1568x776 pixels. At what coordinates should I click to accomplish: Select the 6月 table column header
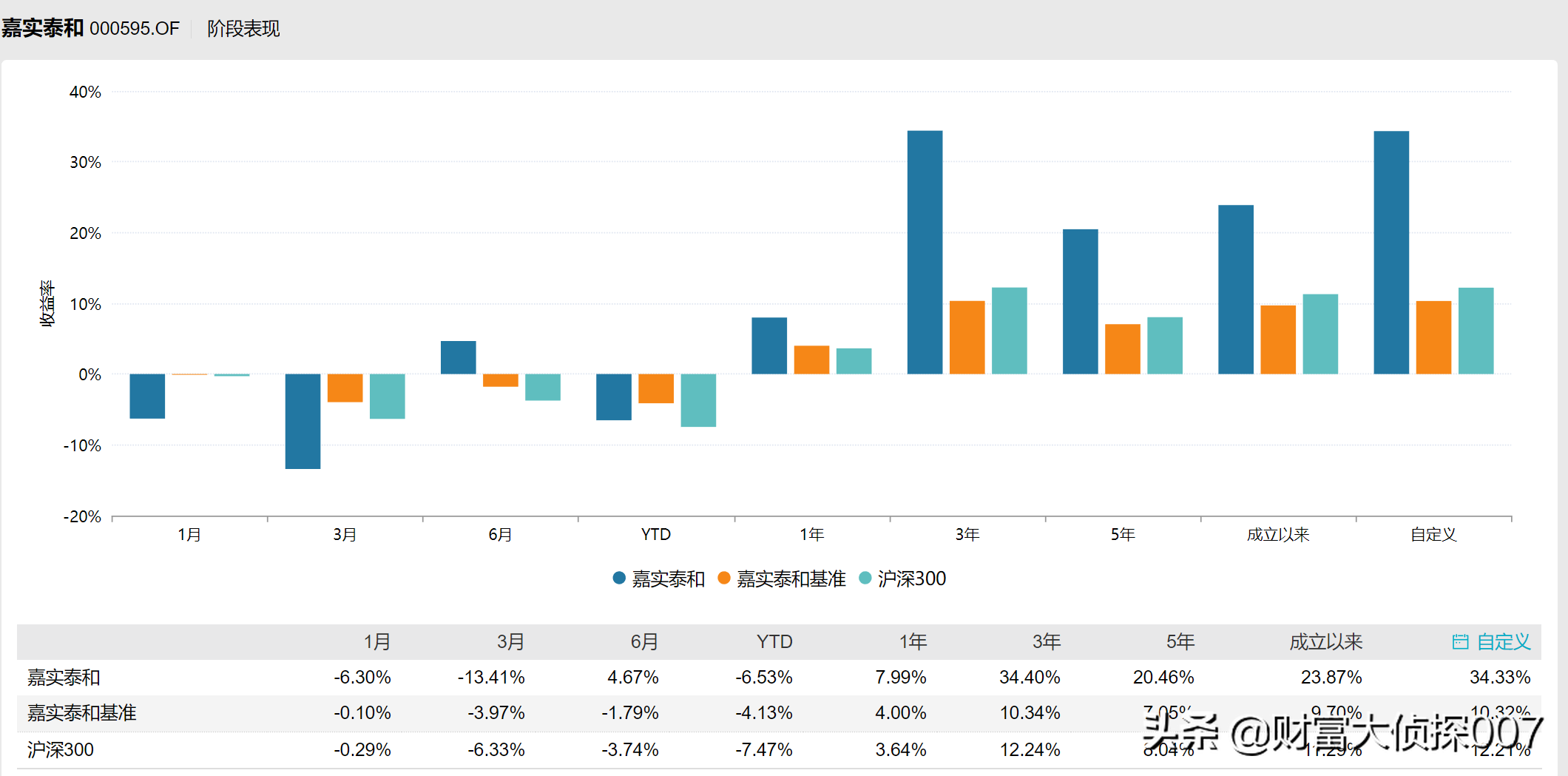[x=645, y=641]
